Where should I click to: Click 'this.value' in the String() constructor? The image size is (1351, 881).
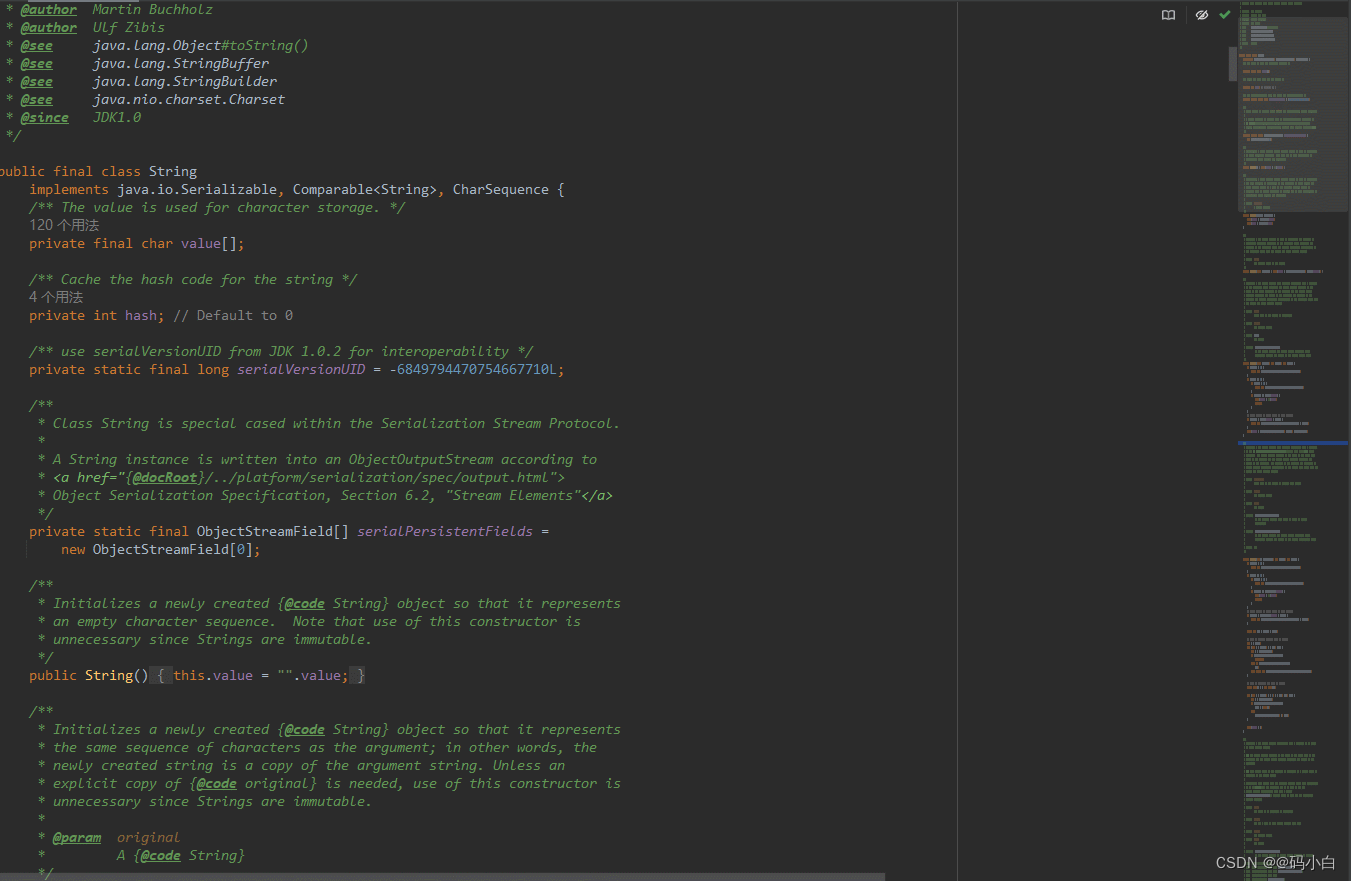213,675
